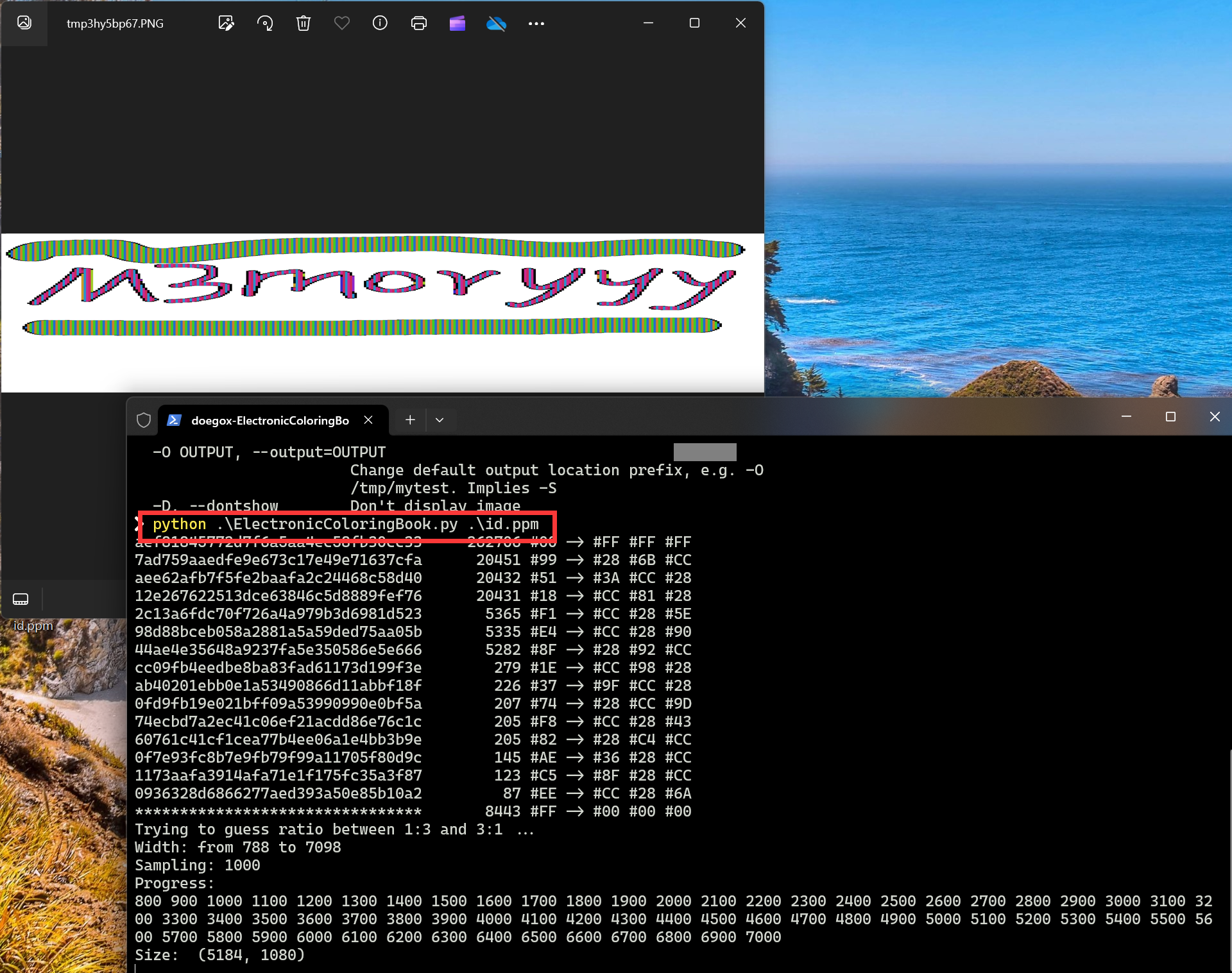The width and height of the screenshot is (1232, 973).
Task: Click hash 60761c41cf1cea77b4ee06a1e4bb3b9e
Action: point(278,740)
